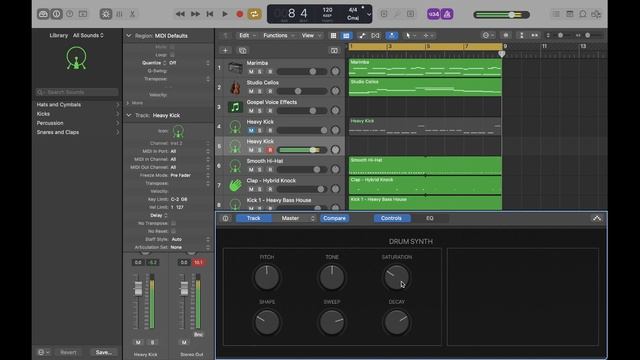Open the Edit menu in tracks area
The image size is (640, 360).
pos(247,36)
